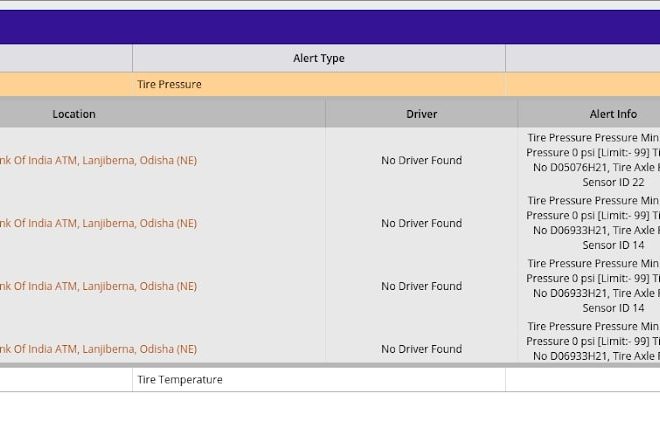Sort by the Driver column header
Screen dimensions: 660x435
[x=421, y=114]
